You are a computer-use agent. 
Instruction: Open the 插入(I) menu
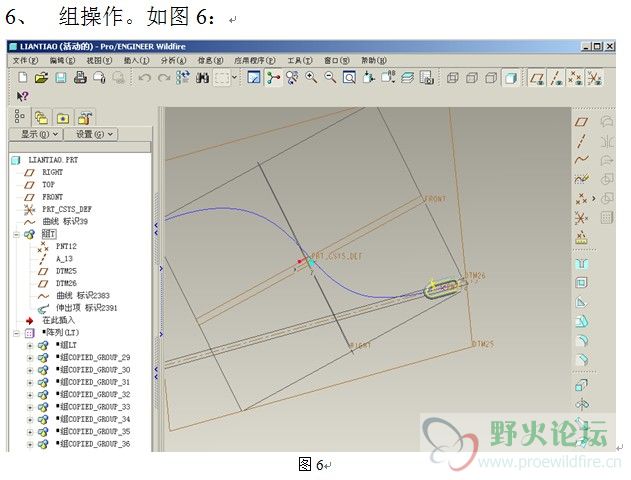point(136,60)
